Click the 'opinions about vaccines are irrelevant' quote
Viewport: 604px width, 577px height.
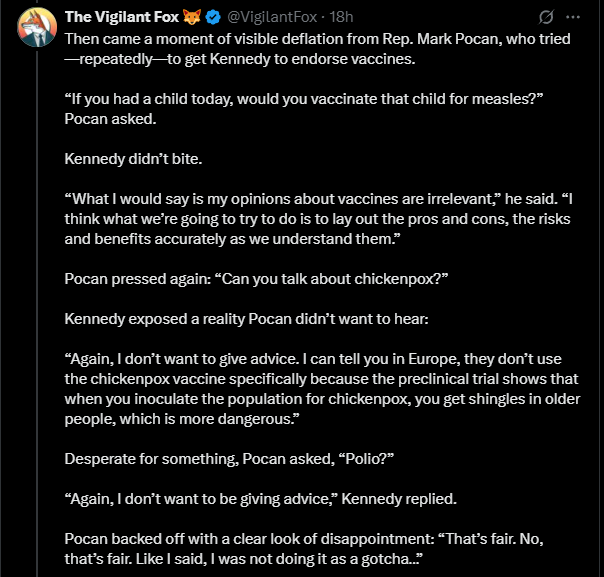(319, 219)
